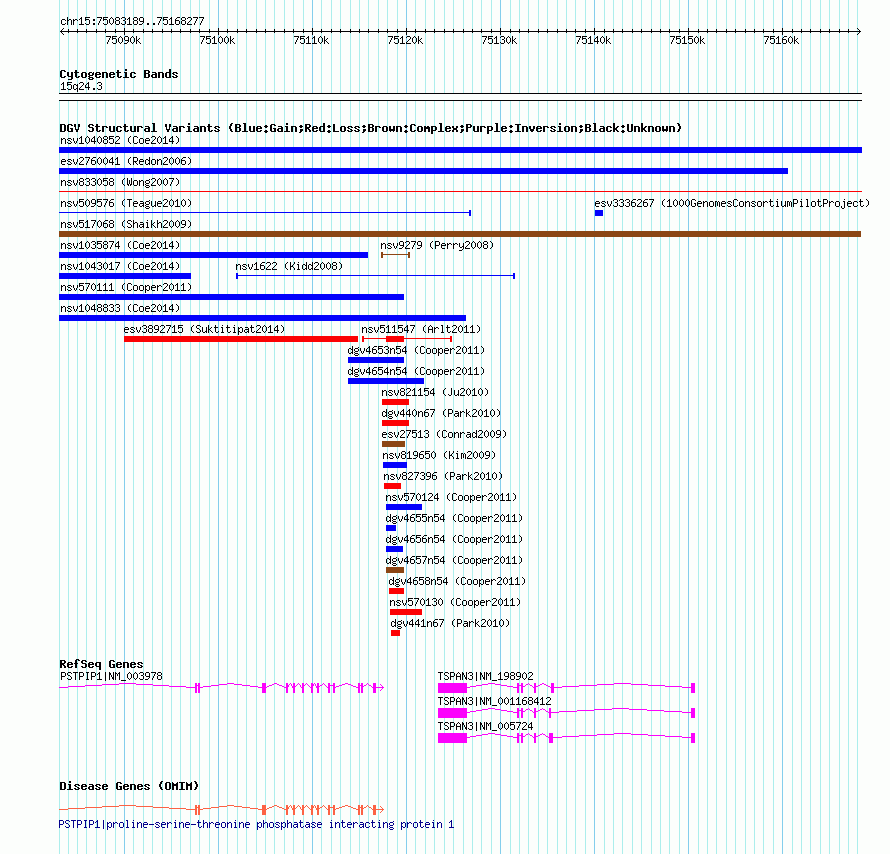Click the Cytogenetic Bands track title
This screenshot has height=854, width=890.
[x=119, y=74]
